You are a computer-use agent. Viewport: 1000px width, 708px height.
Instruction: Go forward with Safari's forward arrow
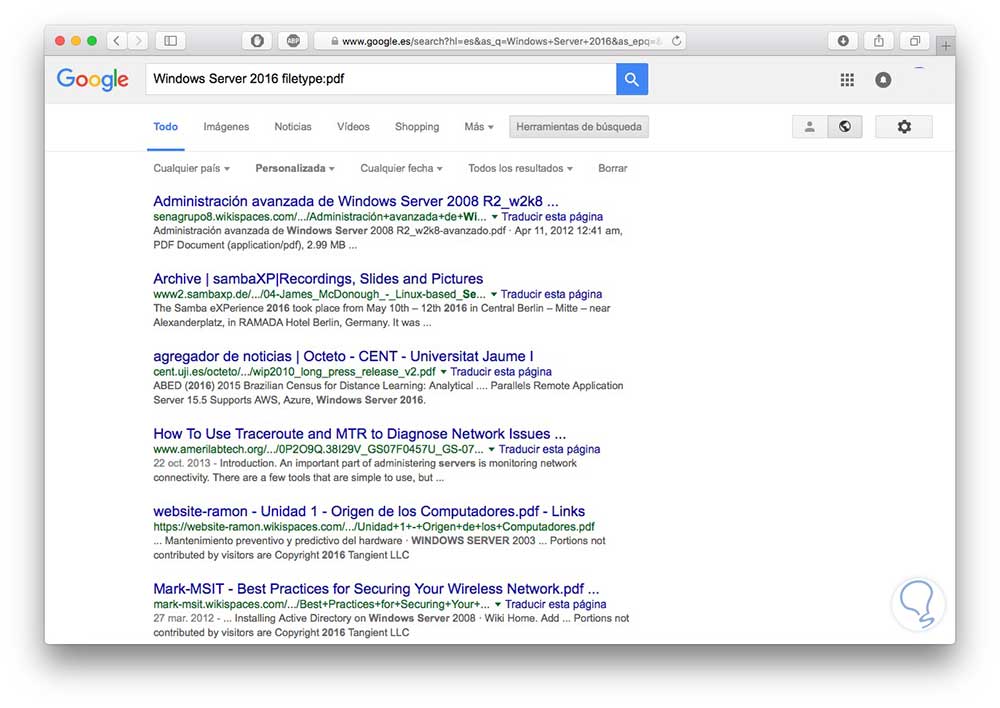coord(138,41)
